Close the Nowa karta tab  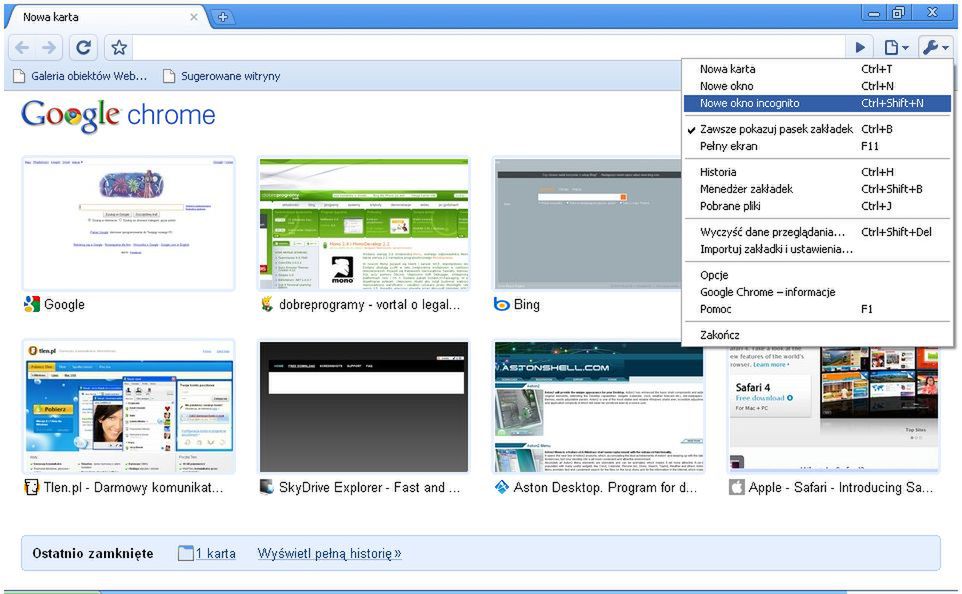194,17
